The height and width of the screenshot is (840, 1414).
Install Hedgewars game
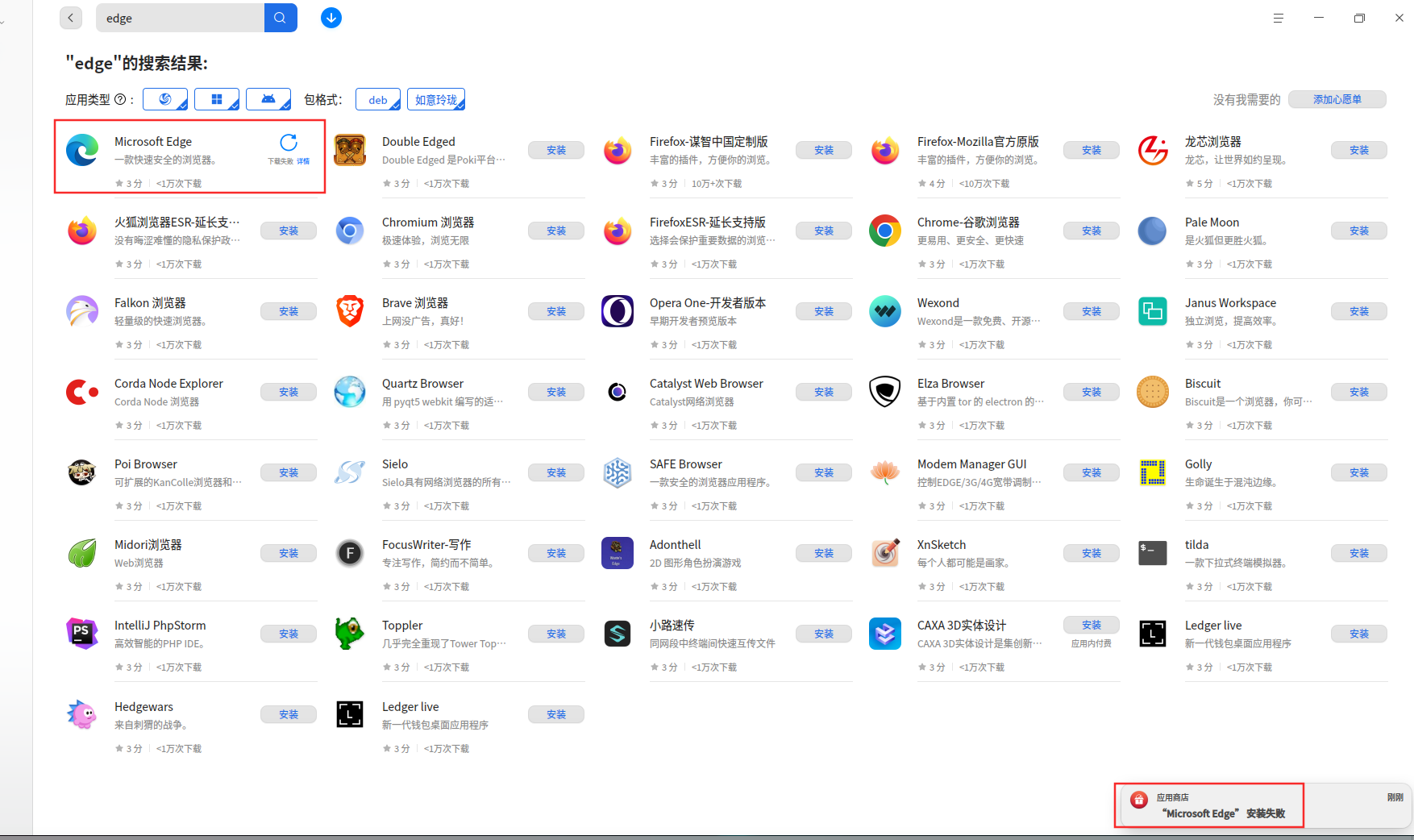(289, 714)
